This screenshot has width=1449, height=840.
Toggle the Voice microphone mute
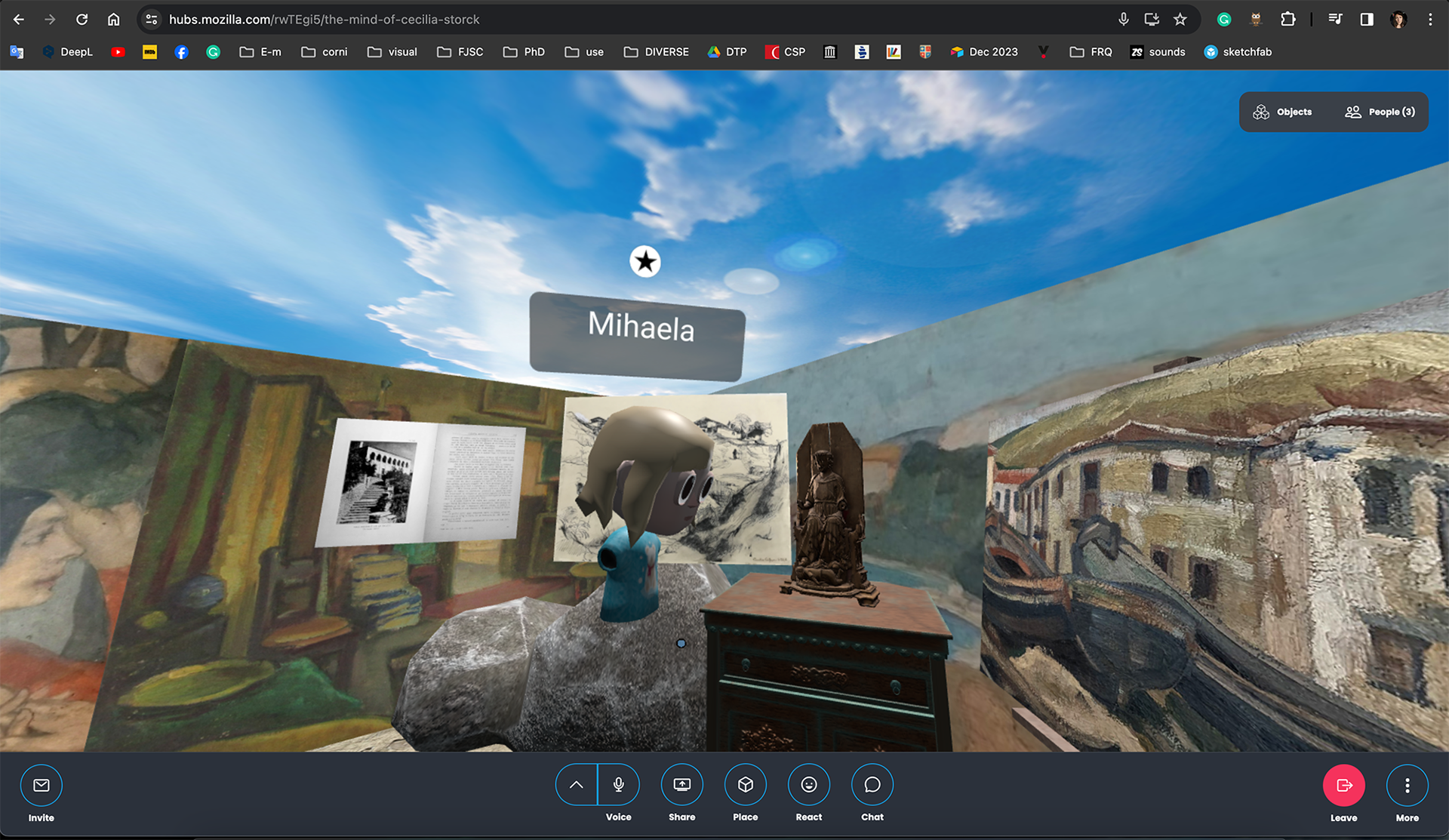[x=619, y=785]
